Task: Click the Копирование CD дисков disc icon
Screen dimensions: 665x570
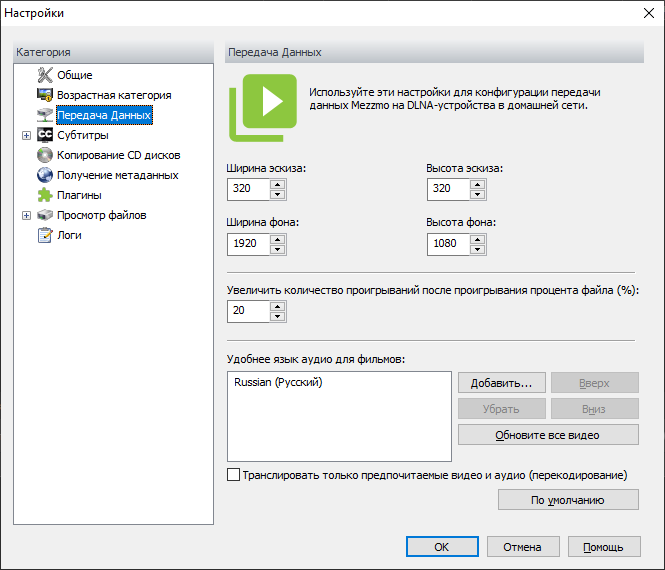Action: click(45, 155)
